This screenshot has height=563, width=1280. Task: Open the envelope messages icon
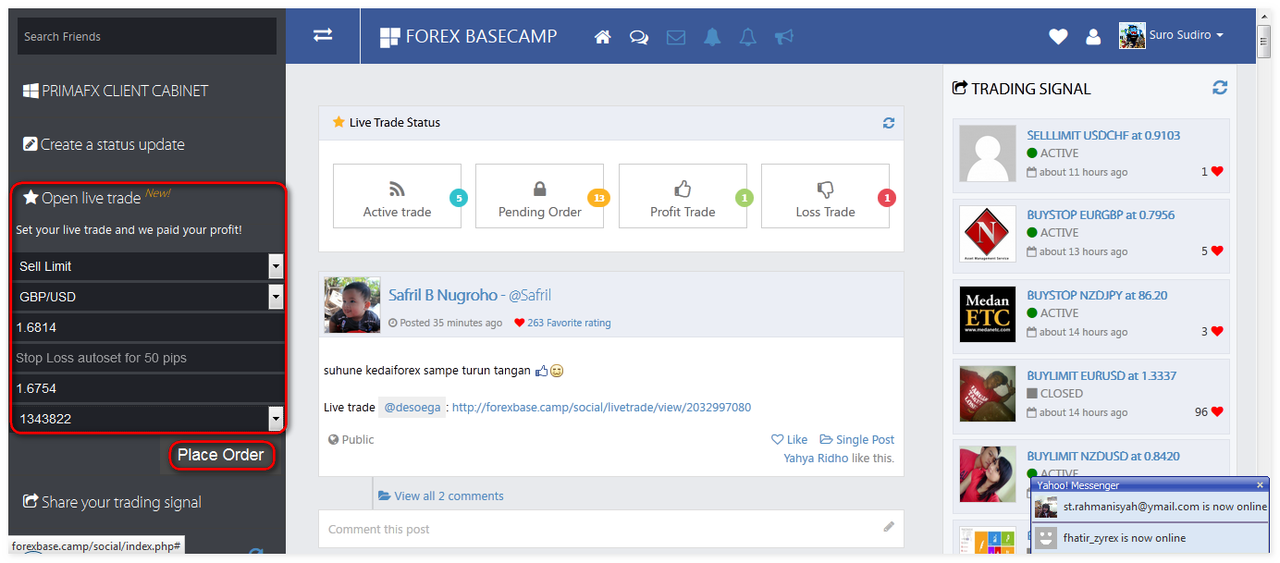coord(676,37)
